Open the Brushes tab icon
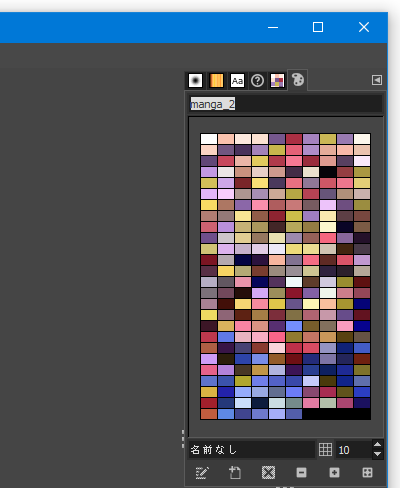Screen dimensions: 400x488 (x=195, y=80)
